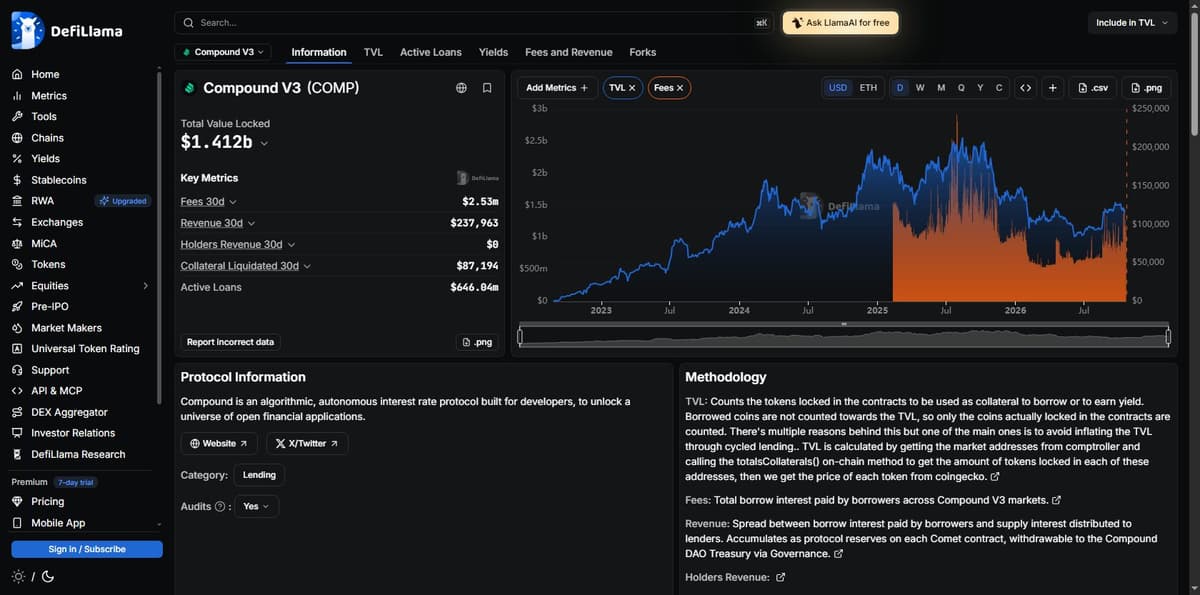The image size is (1200, 595).
Task: Open the Tools wrench icon
Action: (17, 117)
